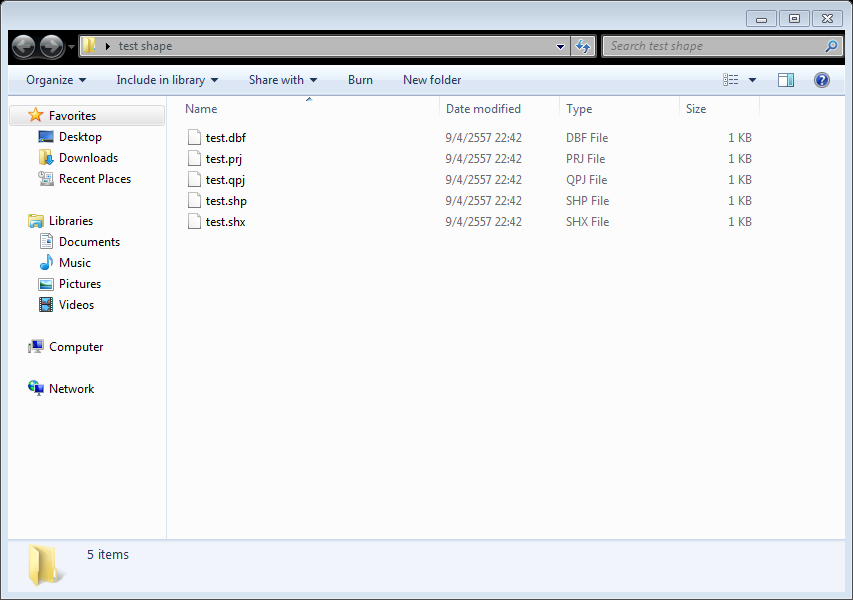
Task: Open Include in library menu
Action: (167, 80)
